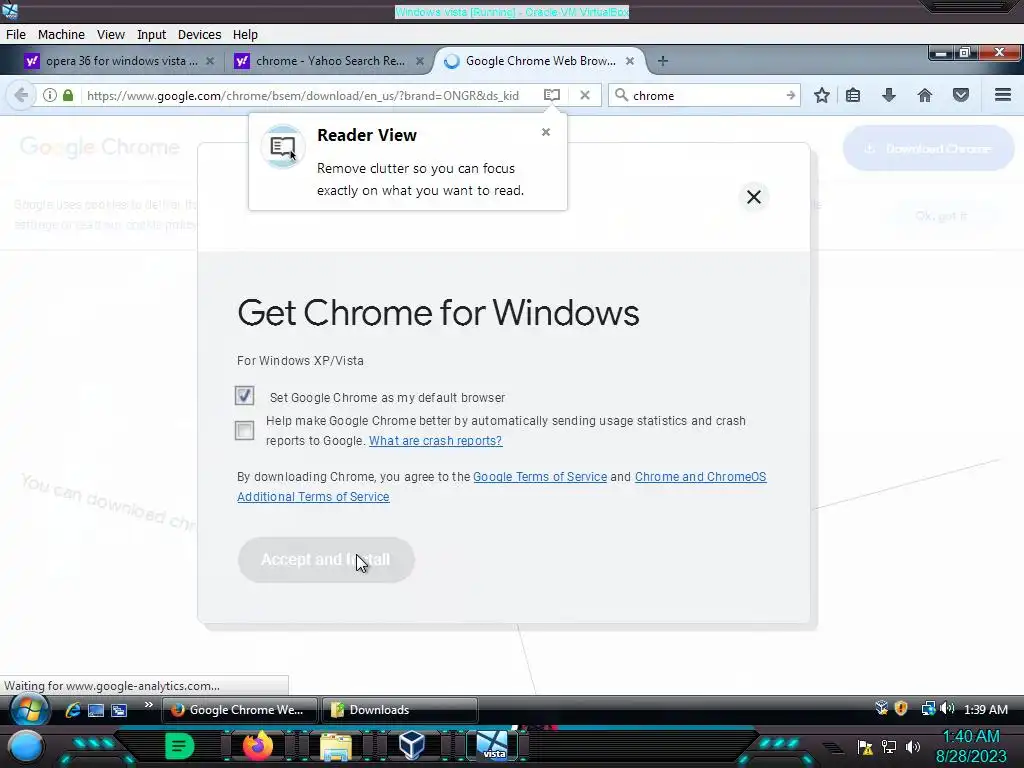Click the search go arrow
Viewport: 1024px width, 768px height.
coord(790,95)
